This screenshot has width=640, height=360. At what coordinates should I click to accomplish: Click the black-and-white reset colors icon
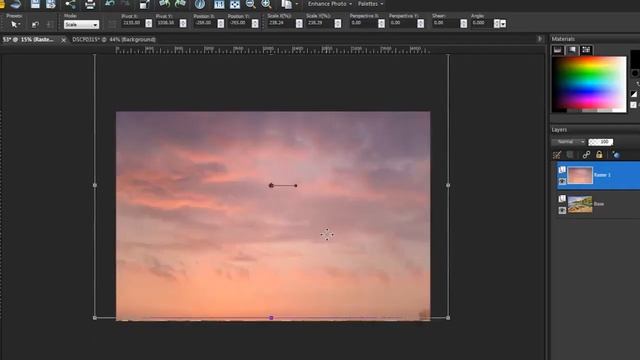[x=634, y=94]
